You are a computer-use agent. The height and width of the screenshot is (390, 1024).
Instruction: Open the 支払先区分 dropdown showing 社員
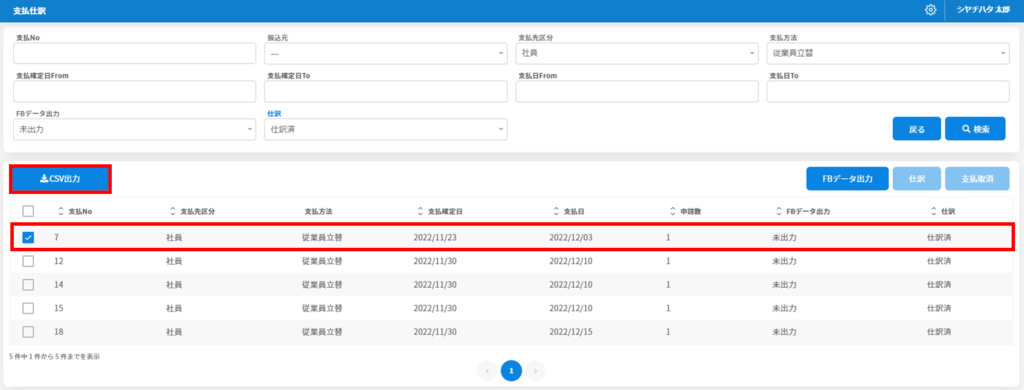637,54
